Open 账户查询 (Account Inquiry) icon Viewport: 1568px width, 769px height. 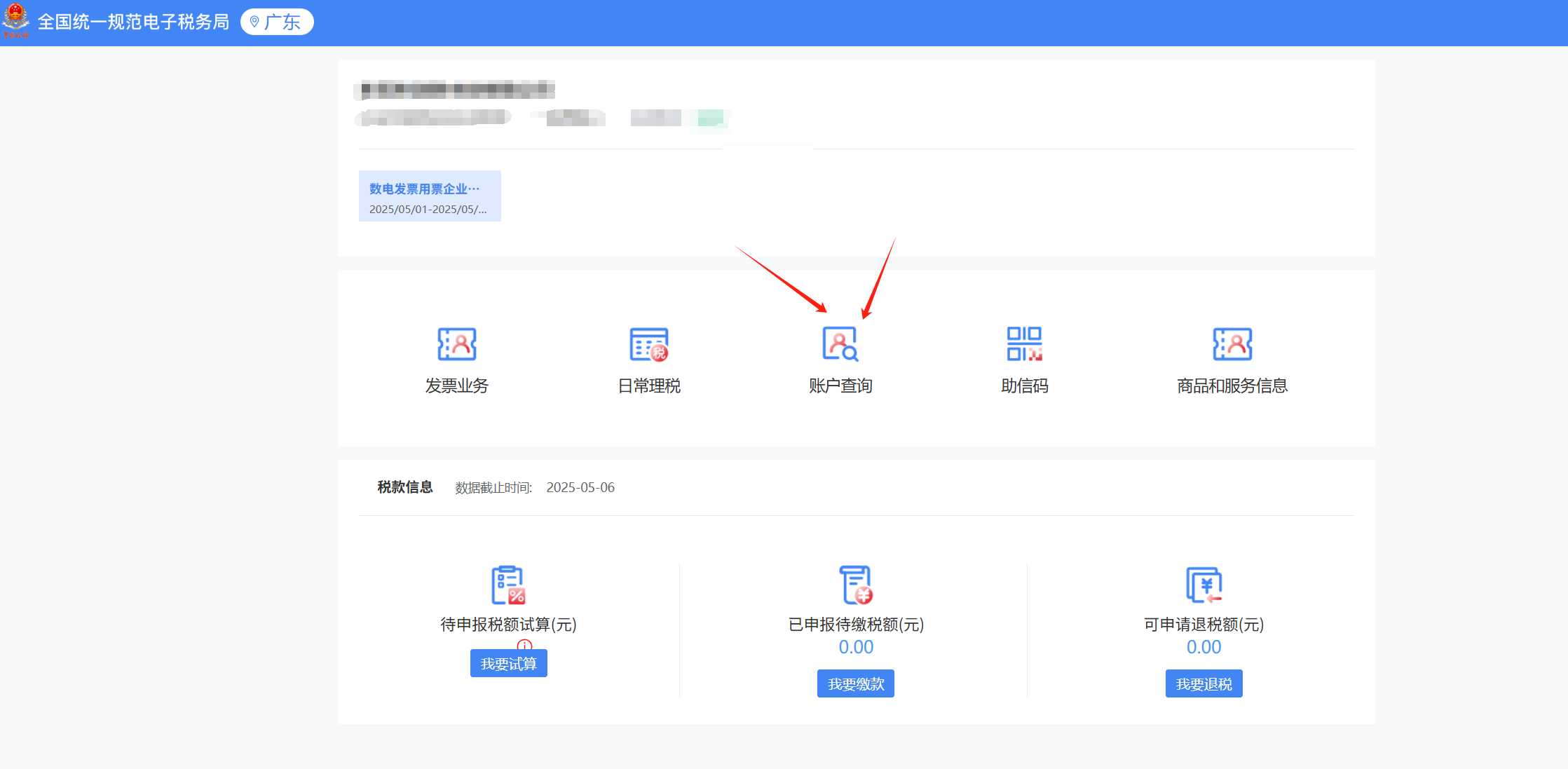click(x=839, y=343)
